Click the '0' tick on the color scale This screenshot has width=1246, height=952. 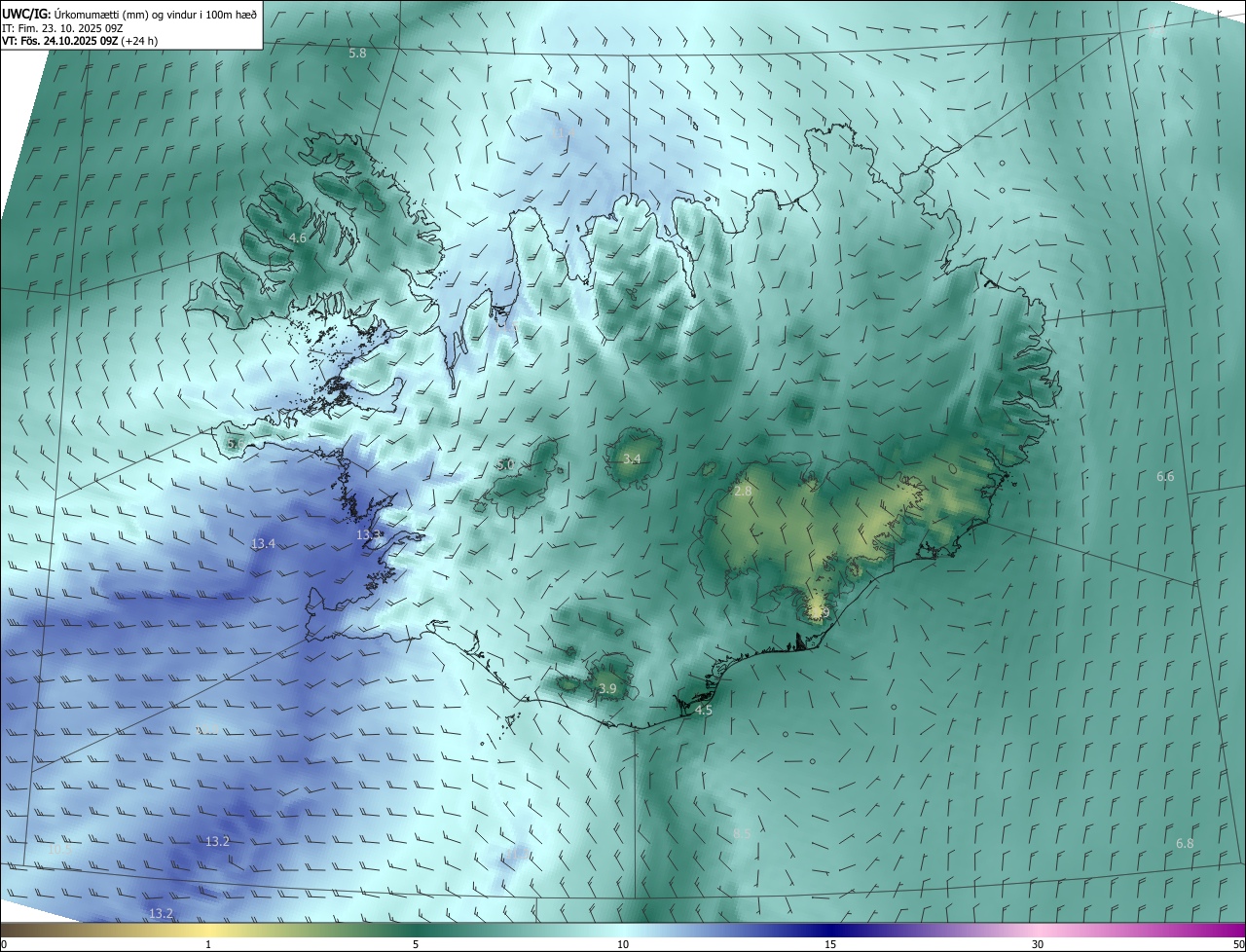coord(4,944)
